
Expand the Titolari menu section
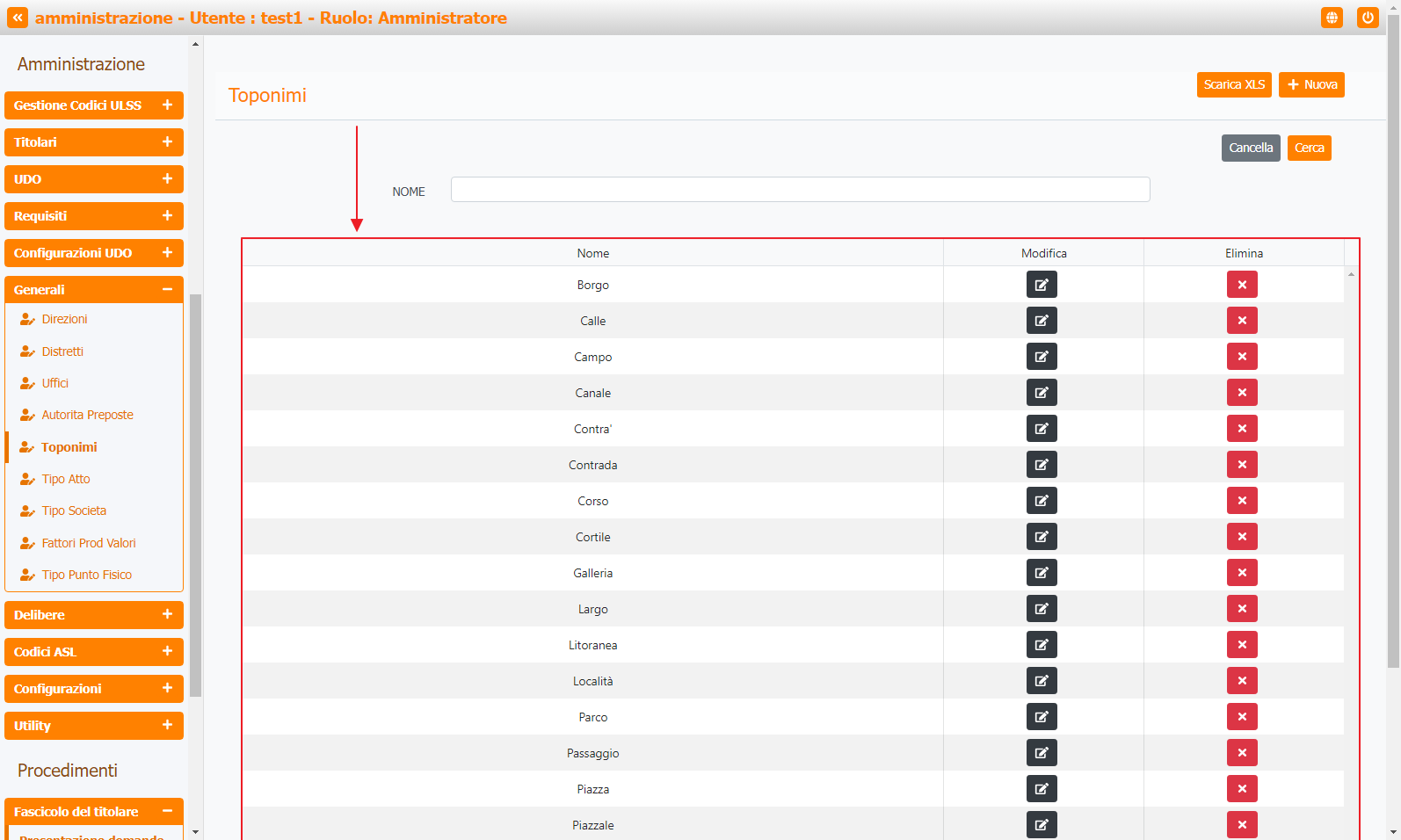click(93, 142)
